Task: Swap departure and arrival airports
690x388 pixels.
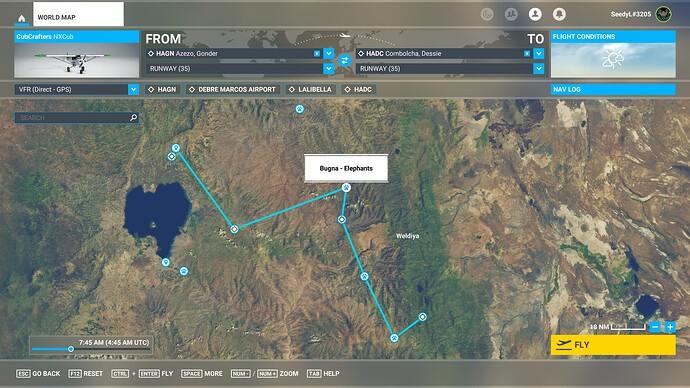Action: point(345,60)
